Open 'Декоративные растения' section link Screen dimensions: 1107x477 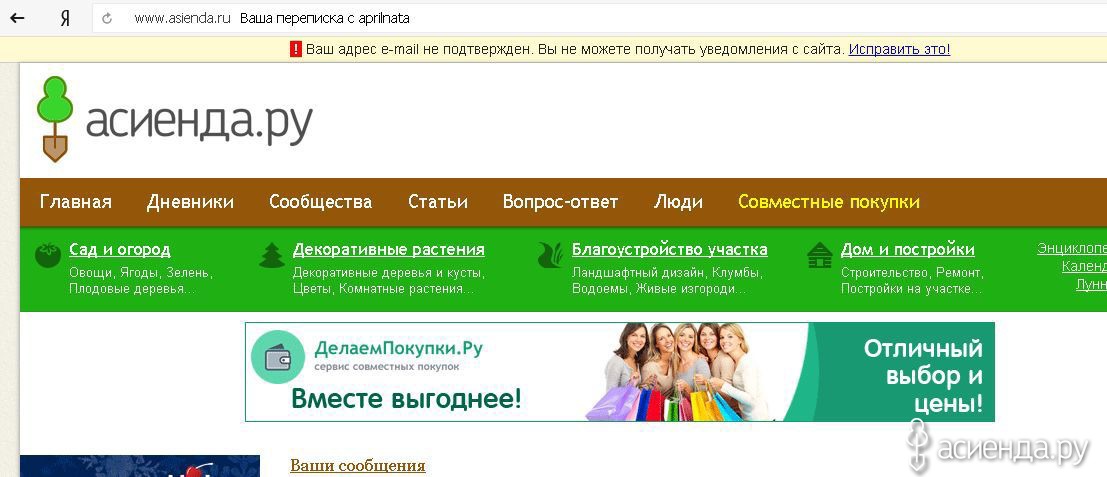coord(389,250)
